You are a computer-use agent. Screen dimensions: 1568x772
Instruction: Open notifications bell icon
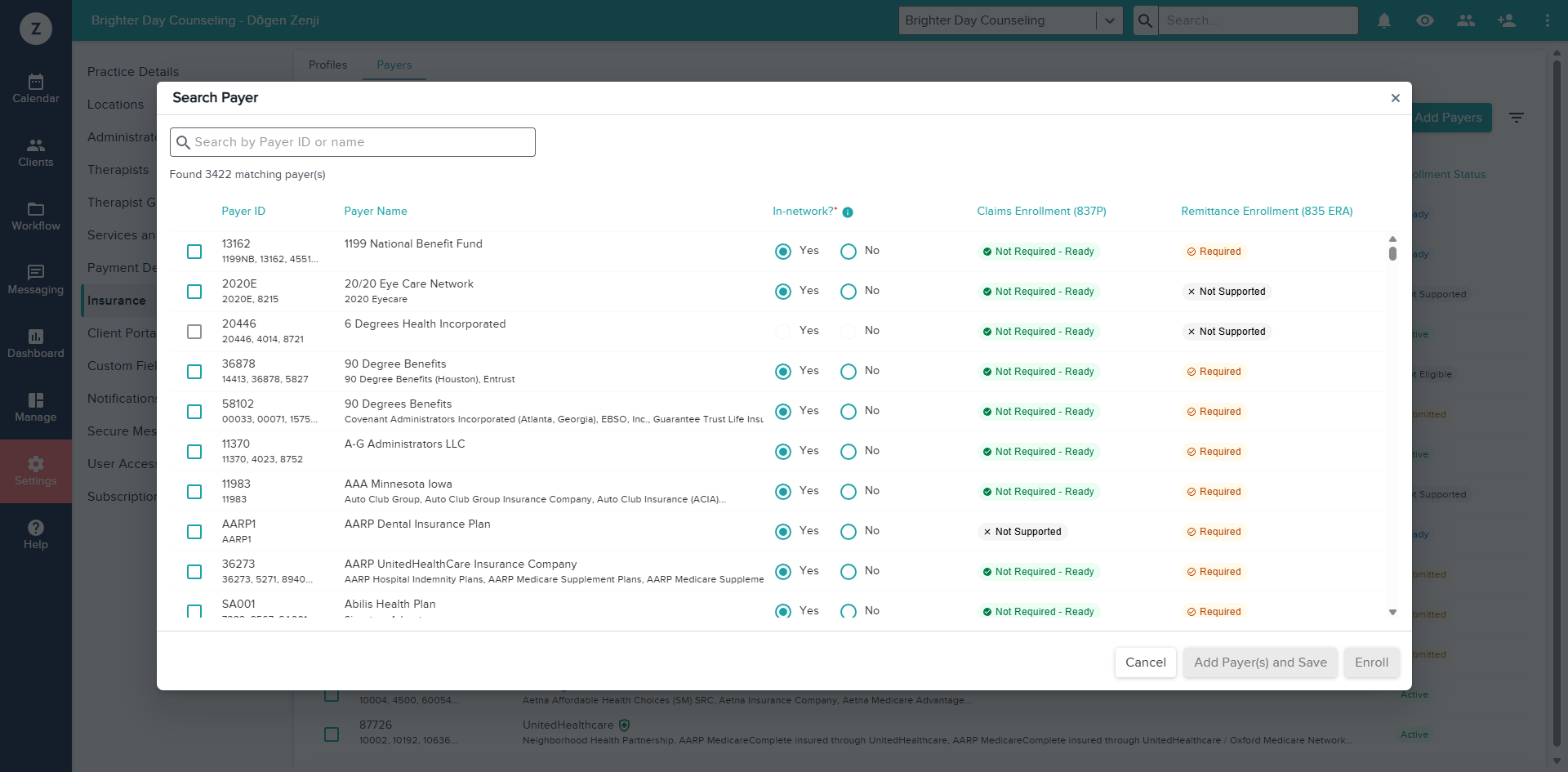coord(1384,20)
